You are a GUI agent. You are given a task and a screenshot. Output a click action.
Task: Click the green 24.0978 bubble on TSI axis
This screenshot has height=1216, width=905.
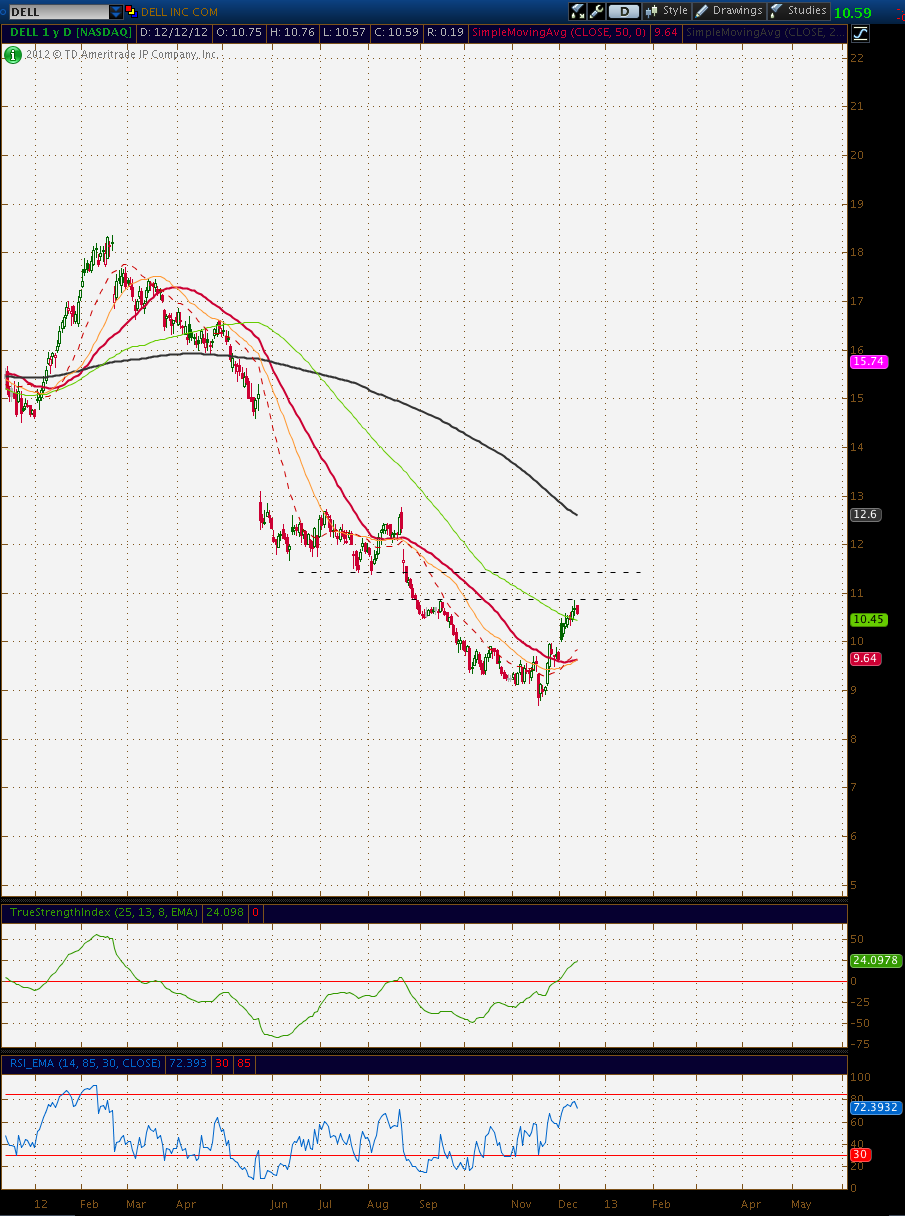(x=875, y=960)
